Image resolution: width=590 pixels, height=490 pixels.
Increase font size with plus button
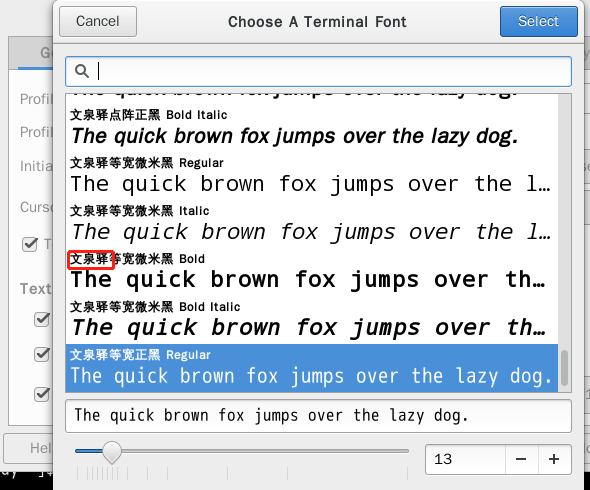pos(554,459)
